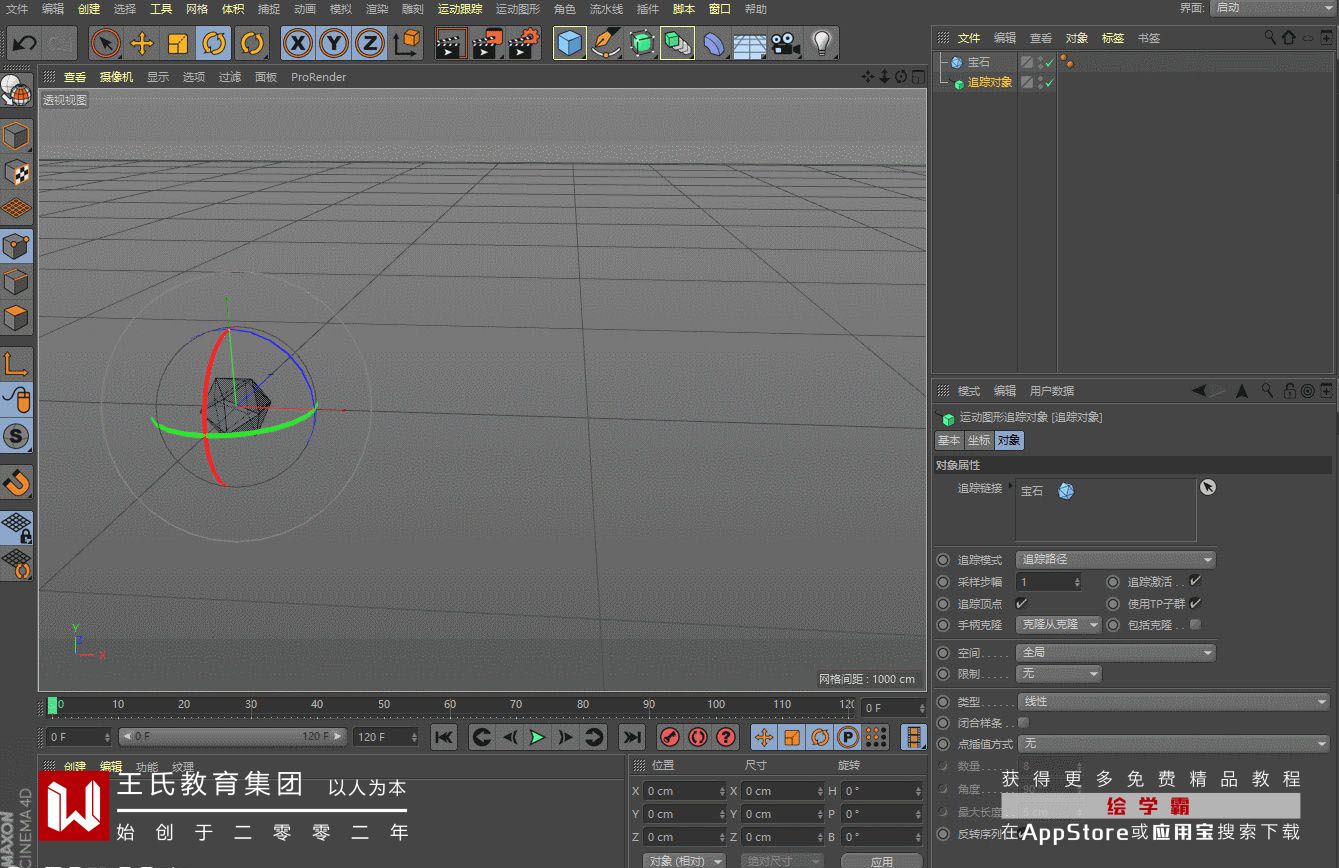Toggle the 闭合样条 checkbox

coord(1023,723)
